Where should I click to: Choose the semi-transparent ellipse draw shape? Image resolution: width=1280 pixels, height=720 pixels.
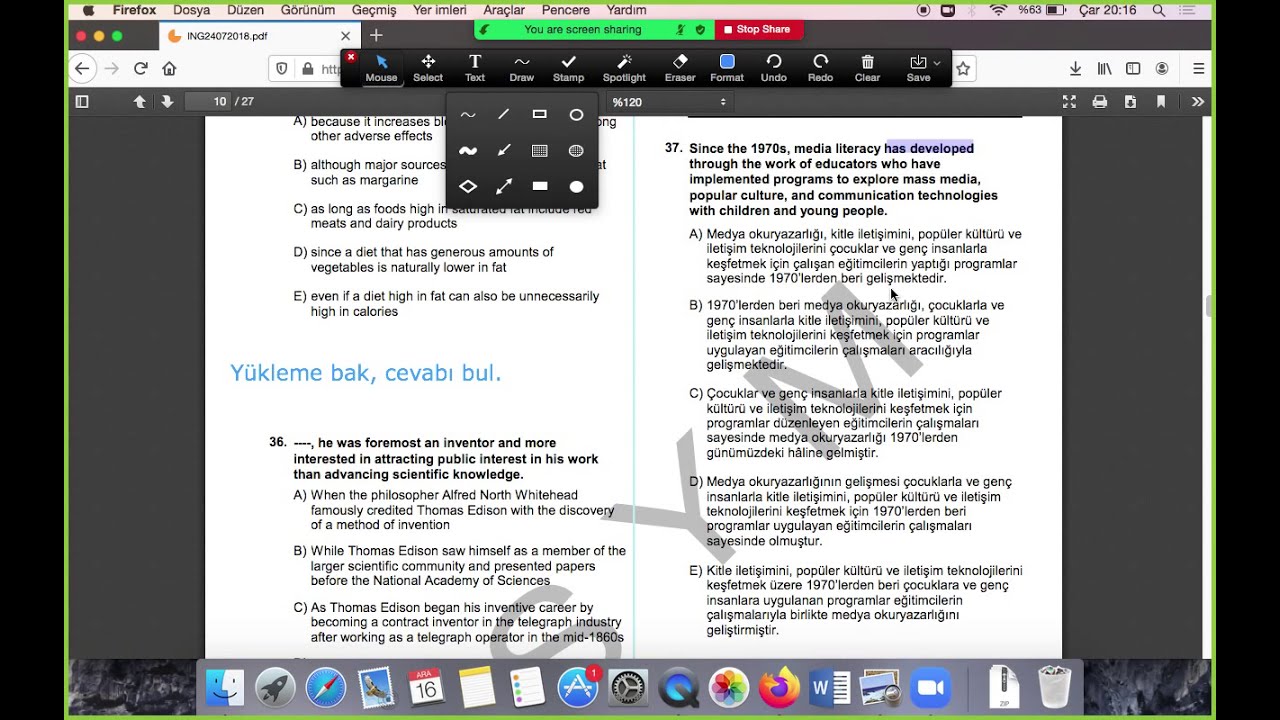pos(576,151)
